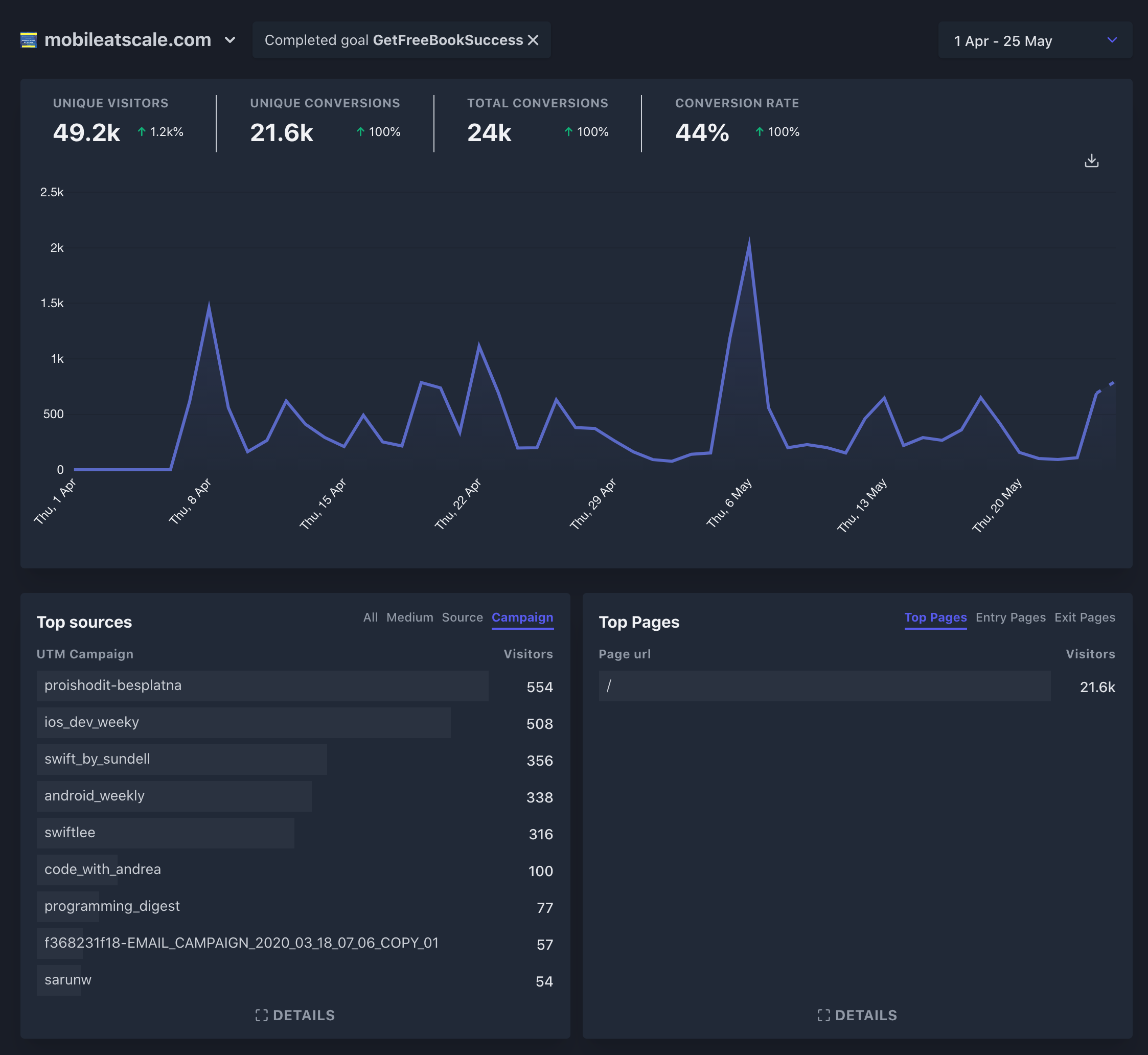1148x1055 pixels.
Task: Open the Entry Pages tab
Action: [x=1010, y=617]
